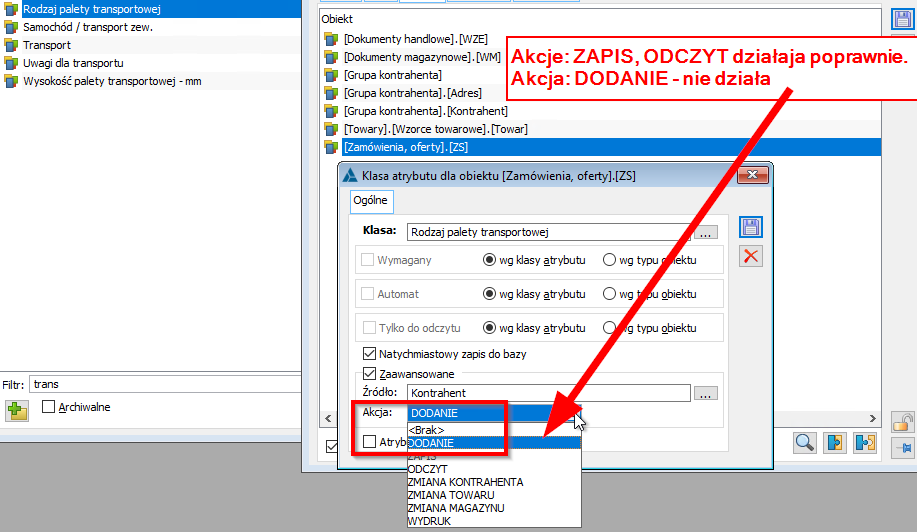Click the magnifier search icon at bottom right
The width and height of the screenshot is (917, 532).
pos(805,443)
